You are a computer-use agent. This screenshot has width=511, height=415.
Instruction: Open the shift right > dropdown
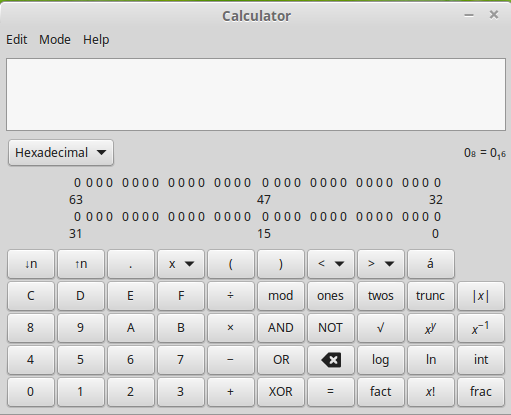click(381, 264)
